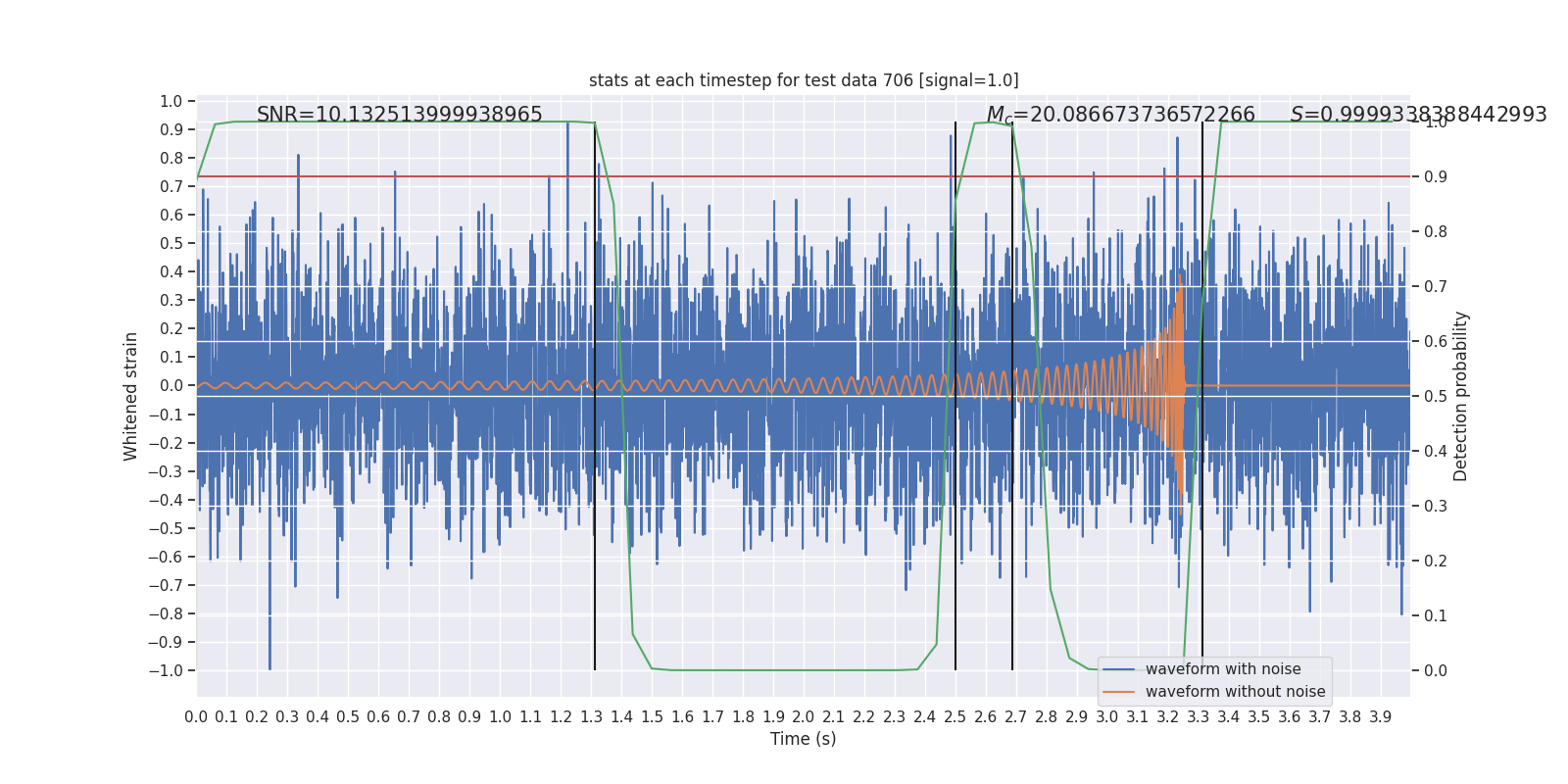Click the plot title for test data 706
This screenshot has height=784, width=1568.
click(803, 80)
